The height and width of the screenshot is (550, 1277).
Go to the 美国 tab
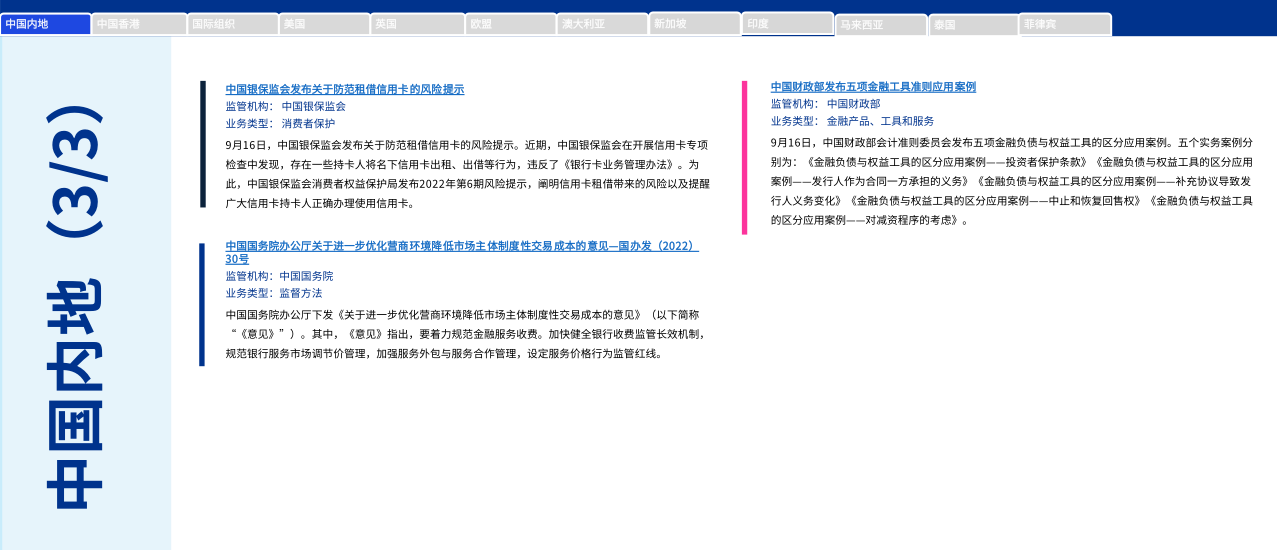[324, 24]
